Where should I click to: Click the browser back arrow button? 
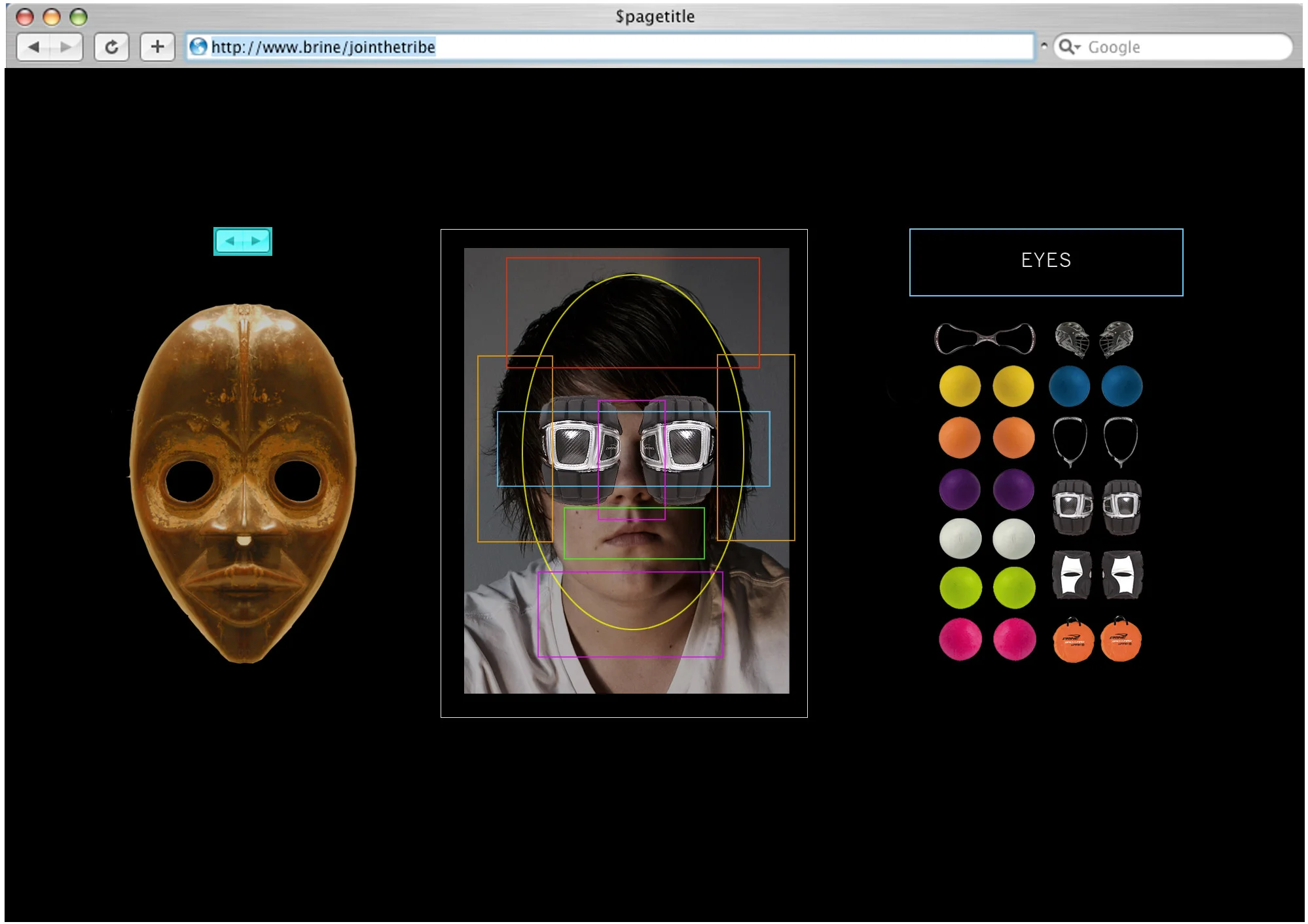coord(34,47)
